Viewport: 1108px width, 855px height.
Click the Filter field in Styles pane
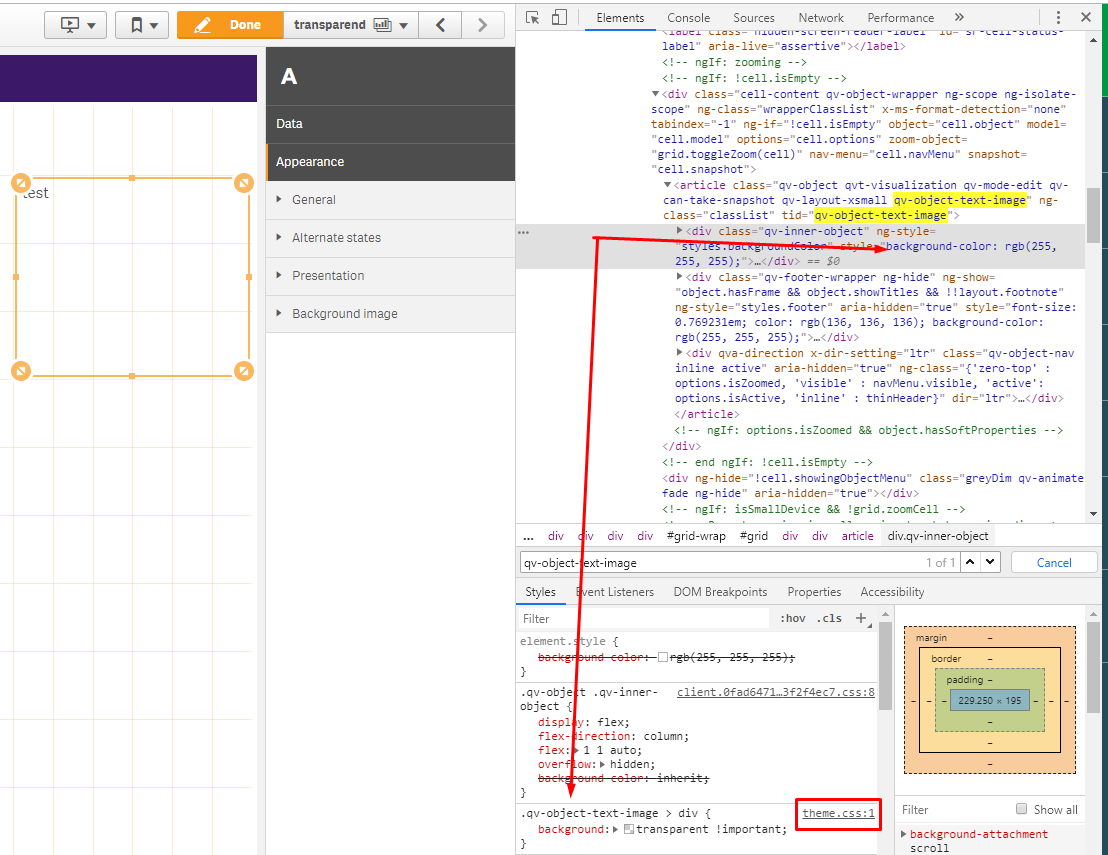pos(643,619)
